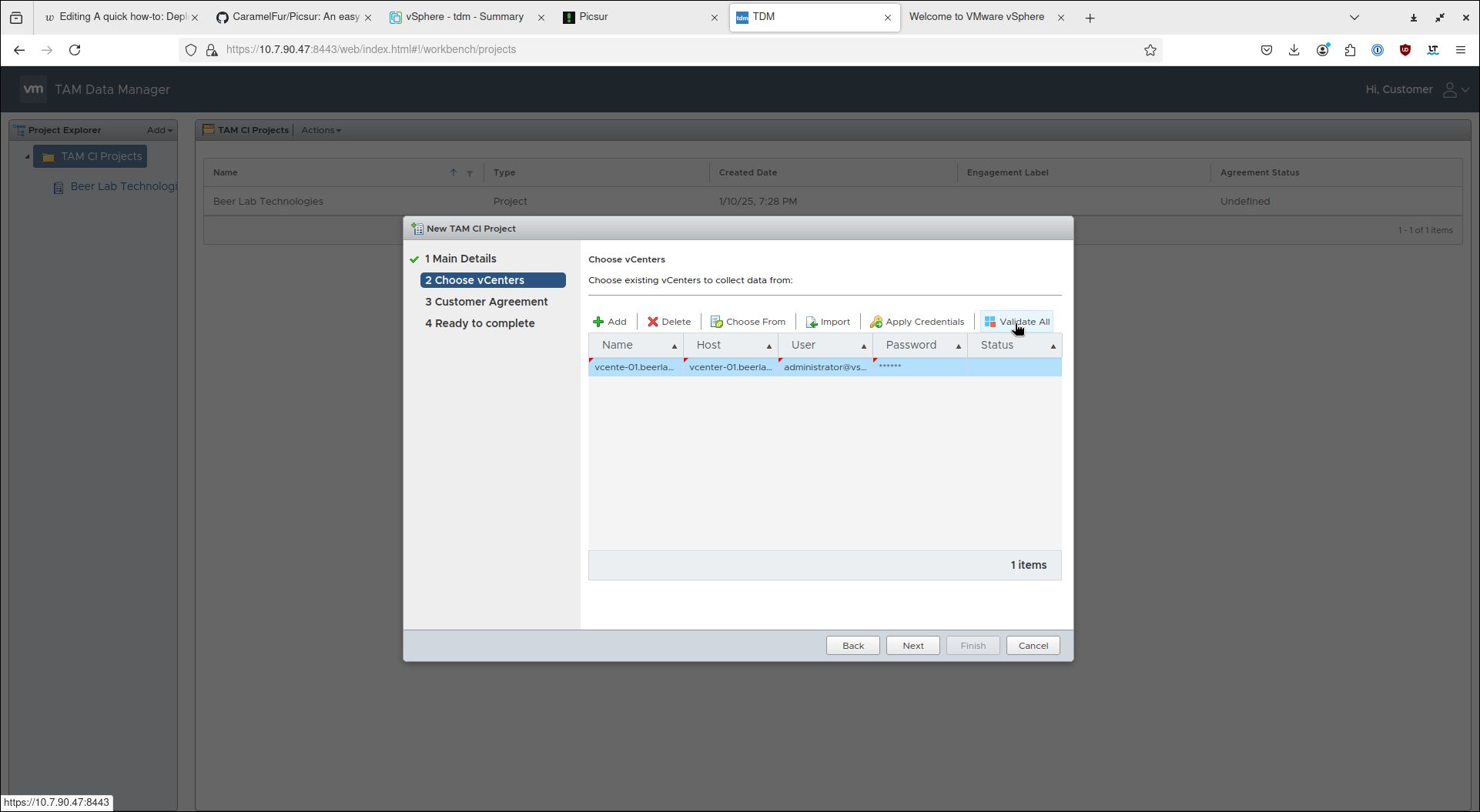This screenshot has height=812, width=1480.
Task: Select masked password cell in vCenter row
Action: coord(919,367)
